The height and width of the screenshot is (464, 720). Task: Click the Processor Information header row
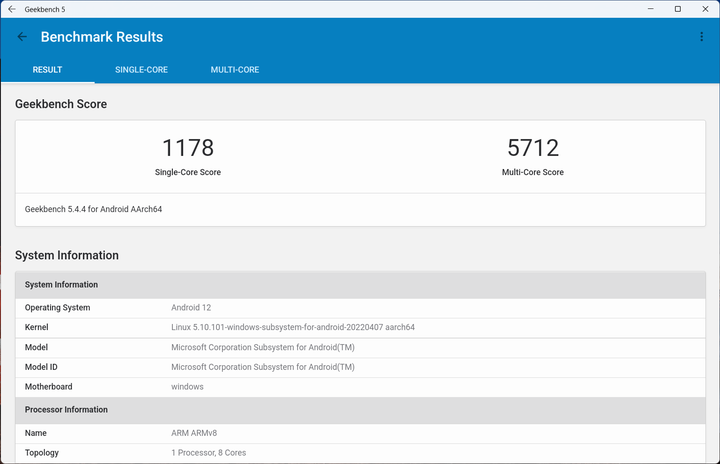(x=360, y=410)
